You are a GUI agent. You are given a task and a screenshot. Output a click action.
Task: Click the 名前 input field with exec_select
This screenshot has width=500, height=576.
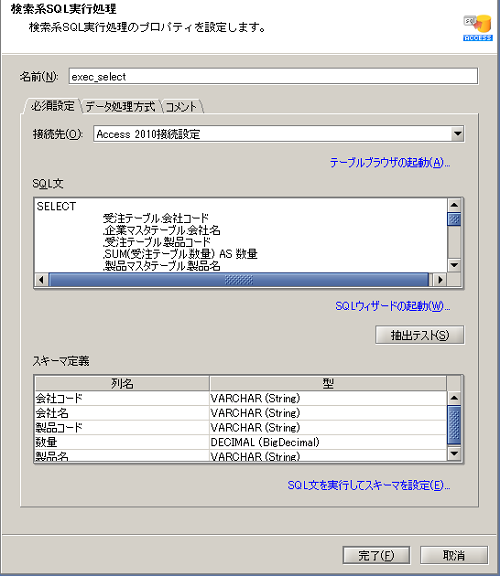click(273, 76)
